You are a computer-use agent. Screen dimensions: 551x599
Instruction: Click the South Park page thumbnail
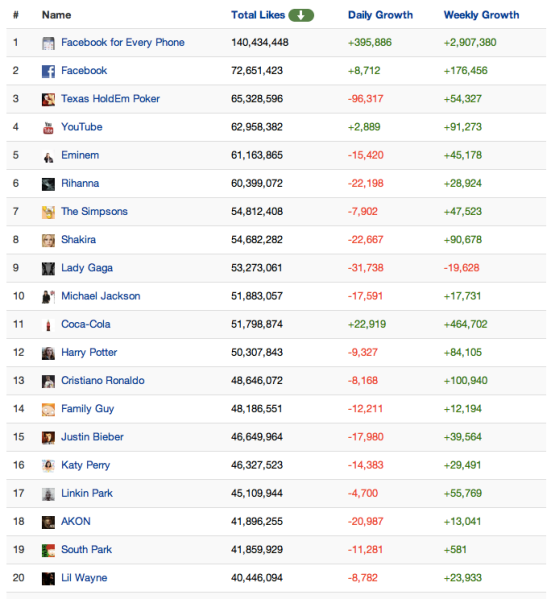[48, 551]
